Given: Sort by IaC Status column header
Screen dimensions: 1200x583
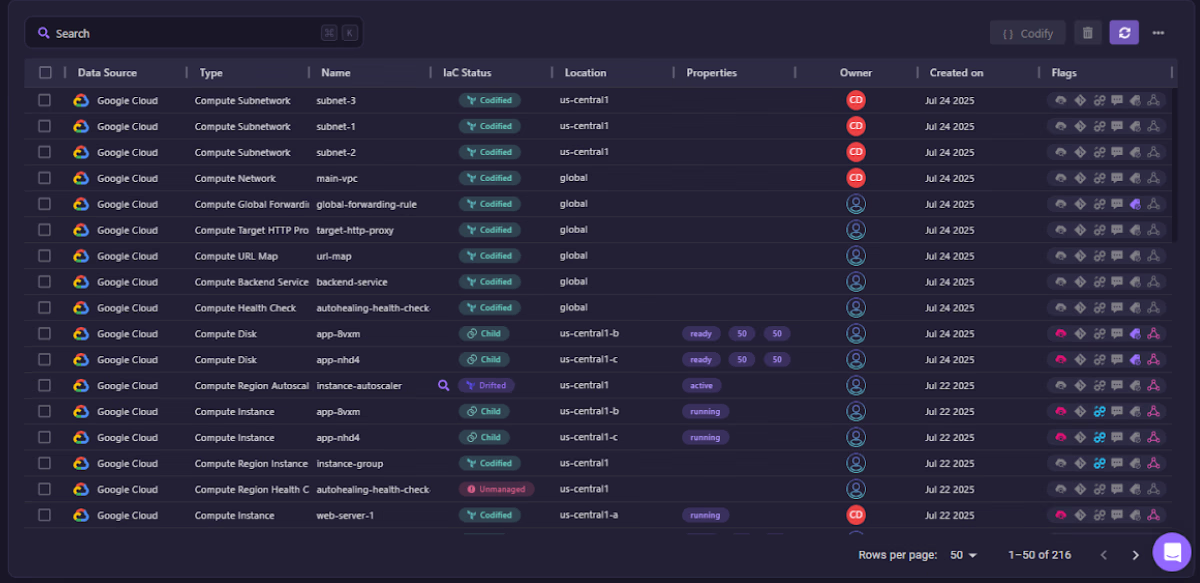Looking at the screenshot, I should [467, 73].
